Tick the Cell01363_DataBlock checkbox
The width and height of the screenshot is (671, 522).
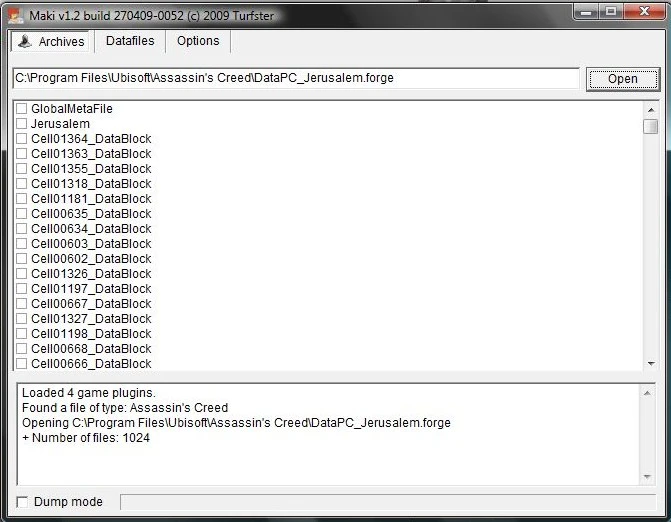coord(21,154)
